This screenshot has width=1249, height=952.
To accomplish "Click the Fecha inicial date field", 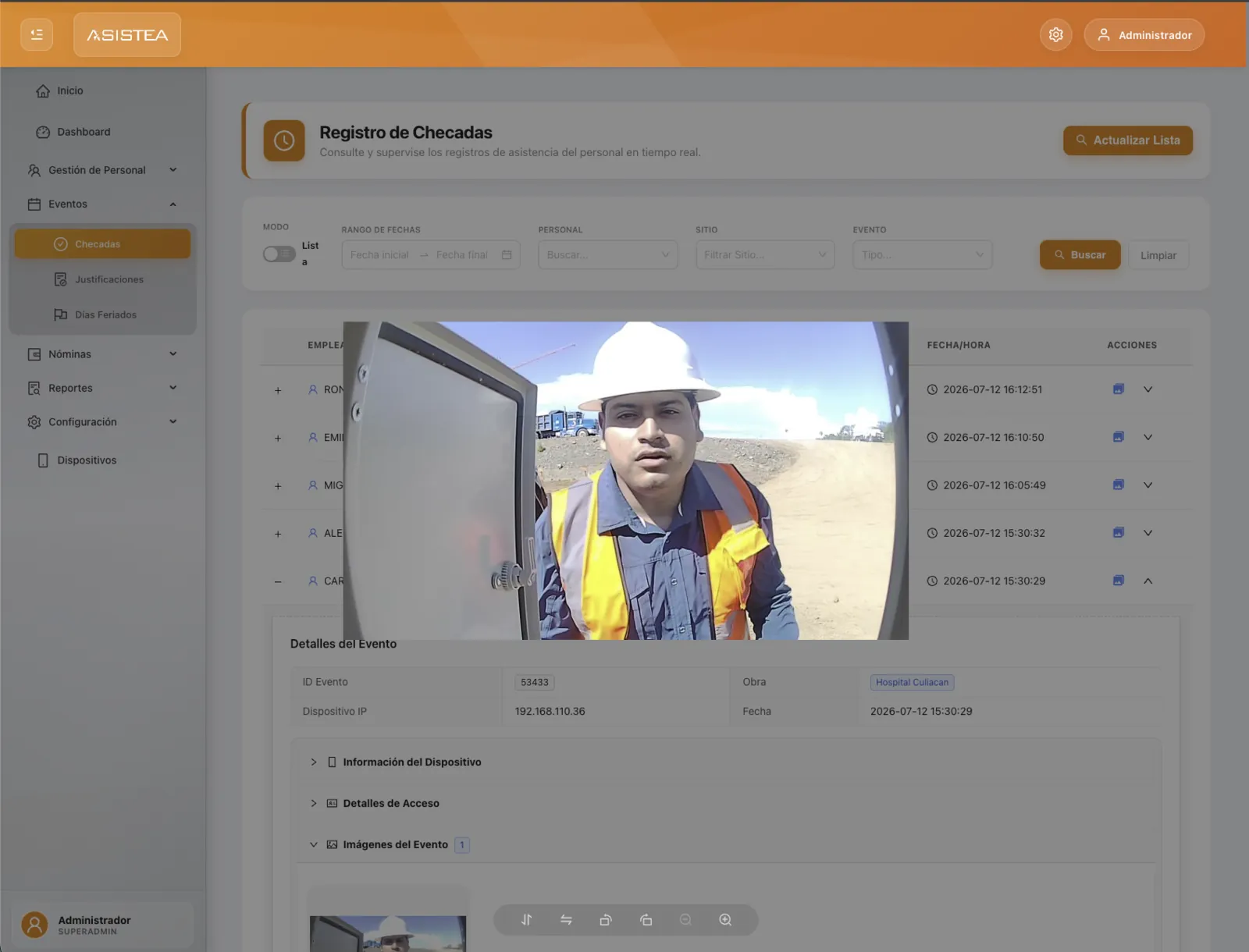I will [379, 255].
